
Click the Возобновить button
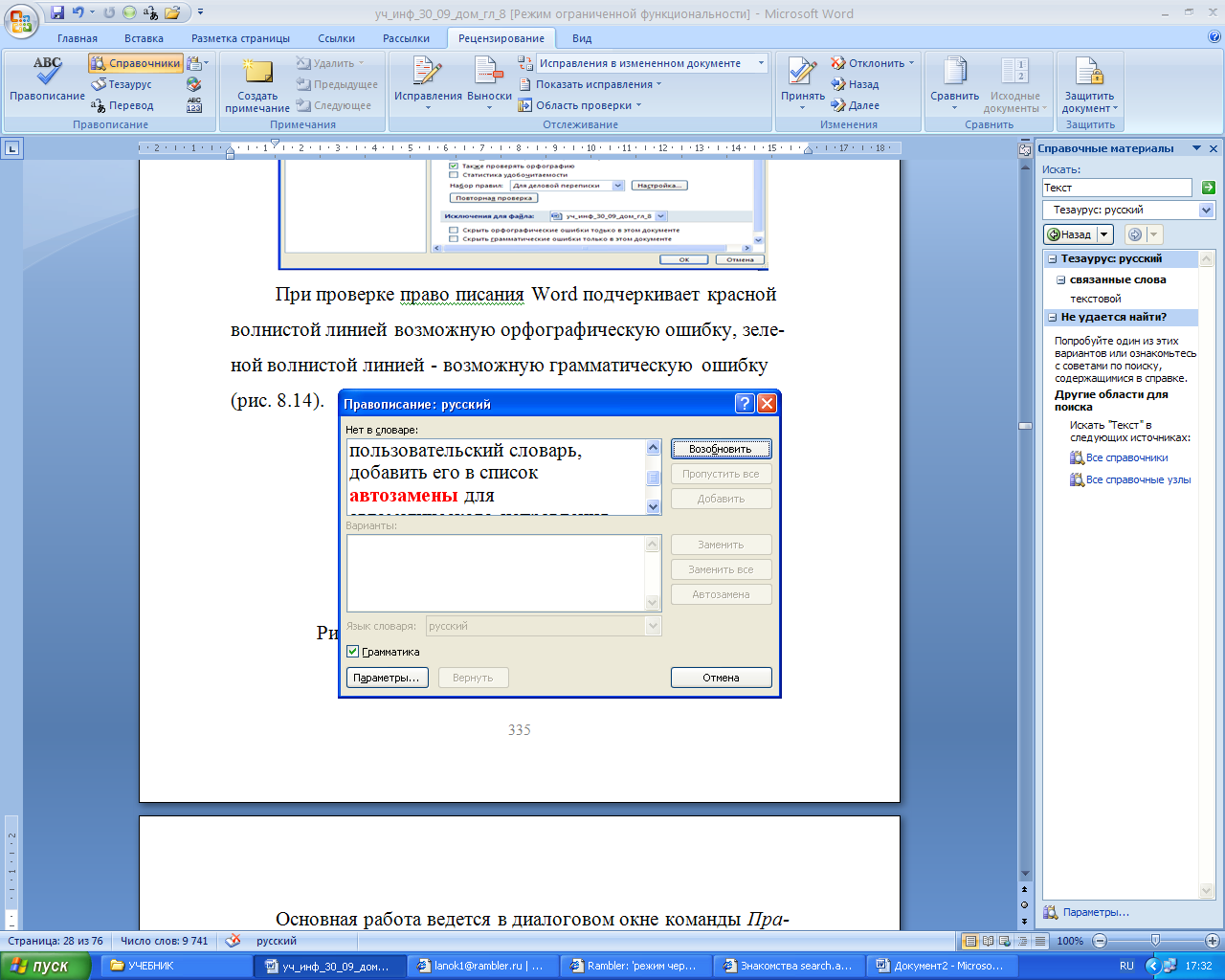click(721, 449)
